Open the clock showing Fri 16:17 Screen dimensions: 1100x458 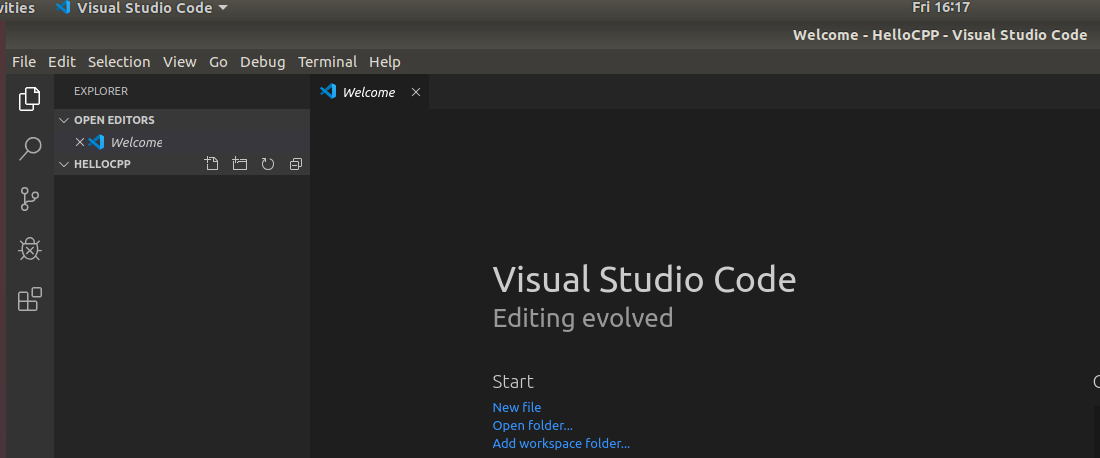pos(941,8)
